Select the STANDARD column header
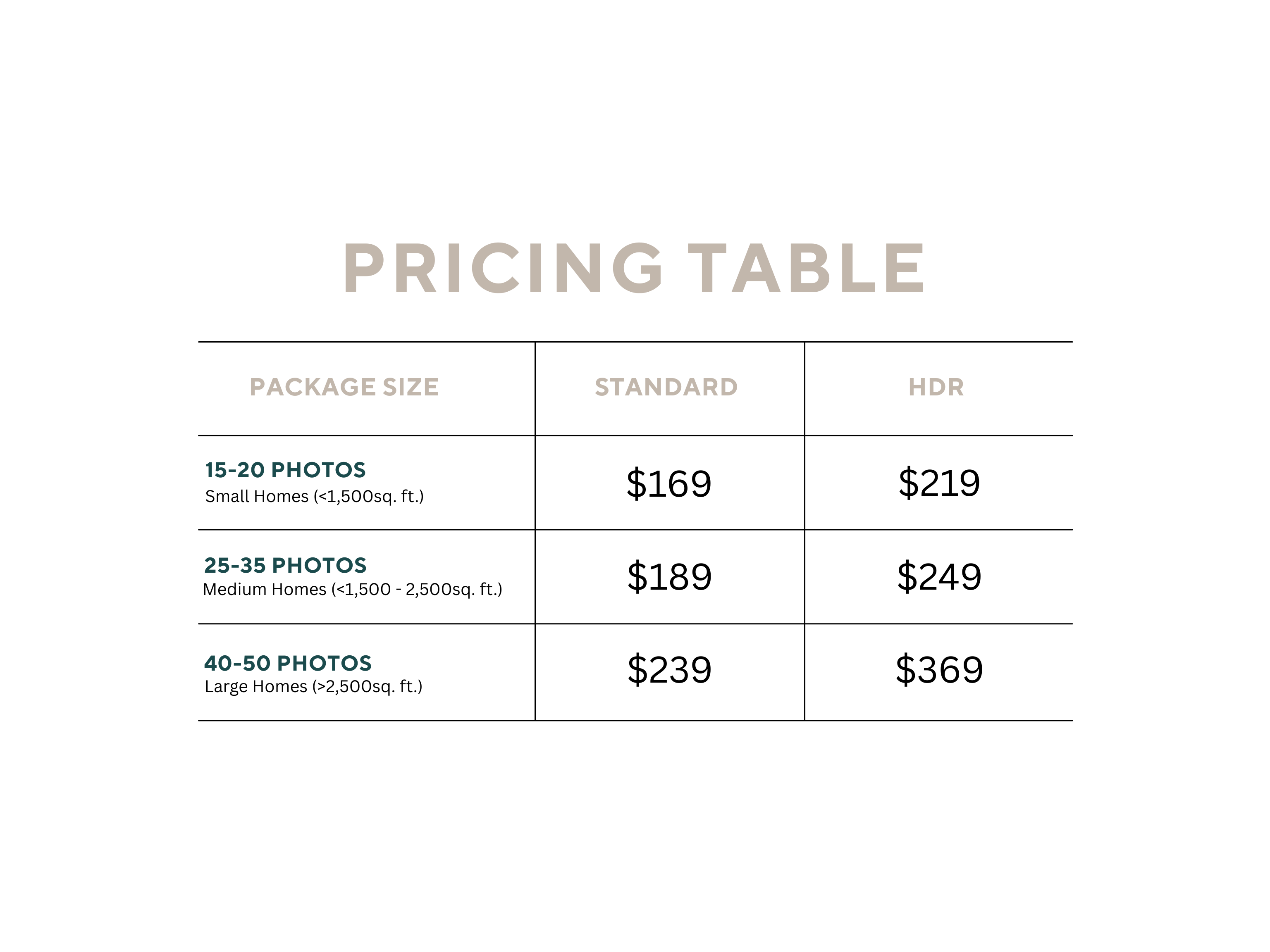Image resolution: width=1270 pixels, height=952 pixels. tap(666, 387)
